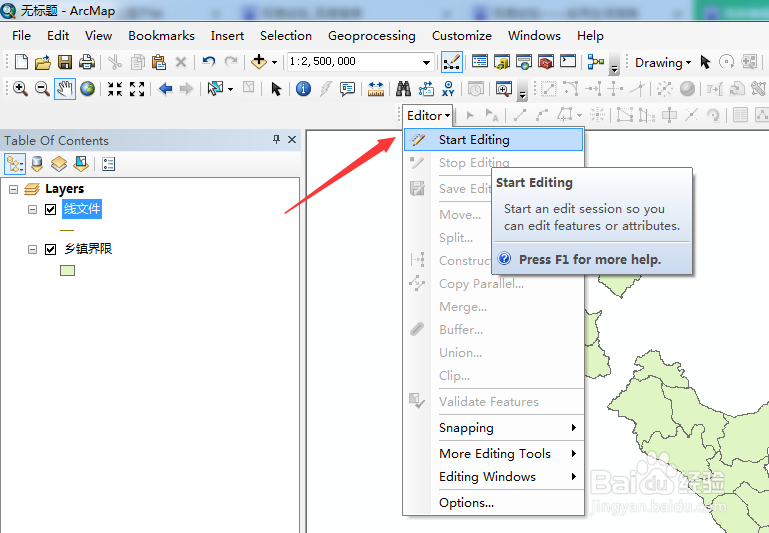
Task: Print the map with printer icon
Action: [x=87, y=62]
